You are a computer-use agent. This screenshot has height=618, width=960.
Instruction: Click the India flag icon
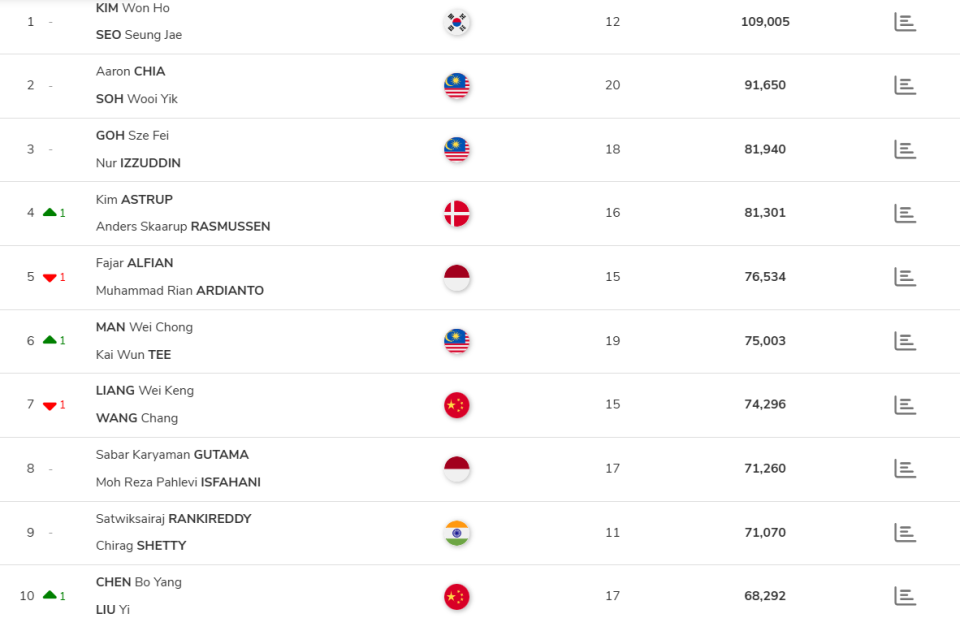[457, 533]
